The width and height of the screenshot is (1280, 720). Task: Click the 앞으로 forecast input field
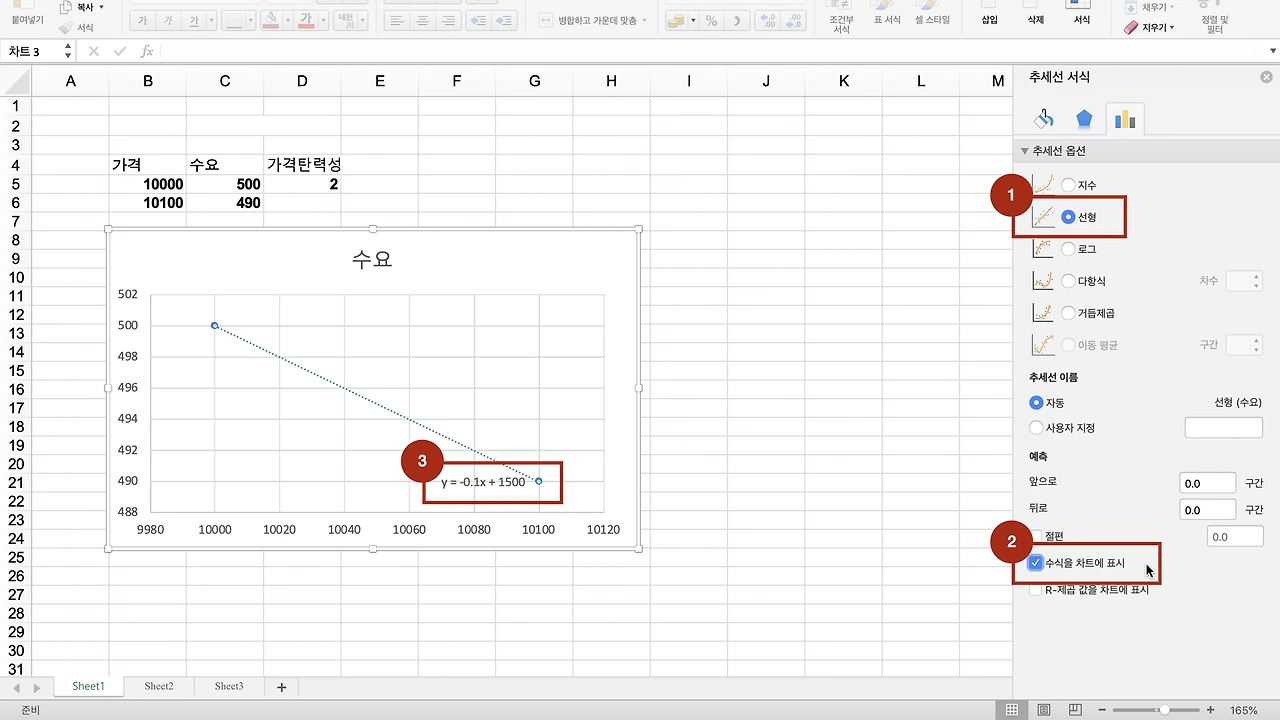[x=1207, y=481]
